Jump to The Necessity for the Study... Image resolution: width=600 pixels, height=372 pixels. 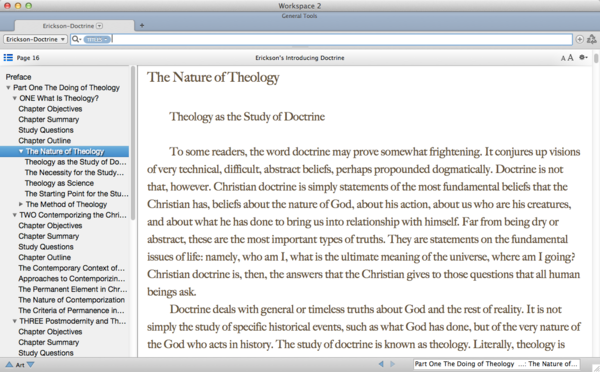(74, 173)
